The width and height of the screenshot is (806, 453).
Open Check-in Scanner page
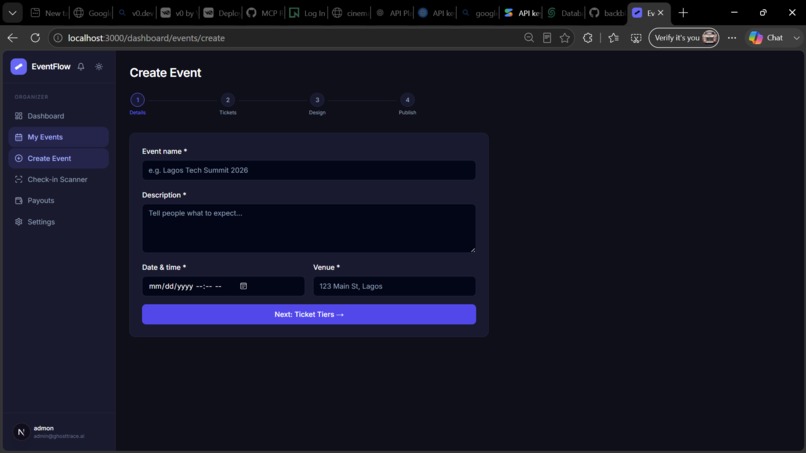(59, 179)
